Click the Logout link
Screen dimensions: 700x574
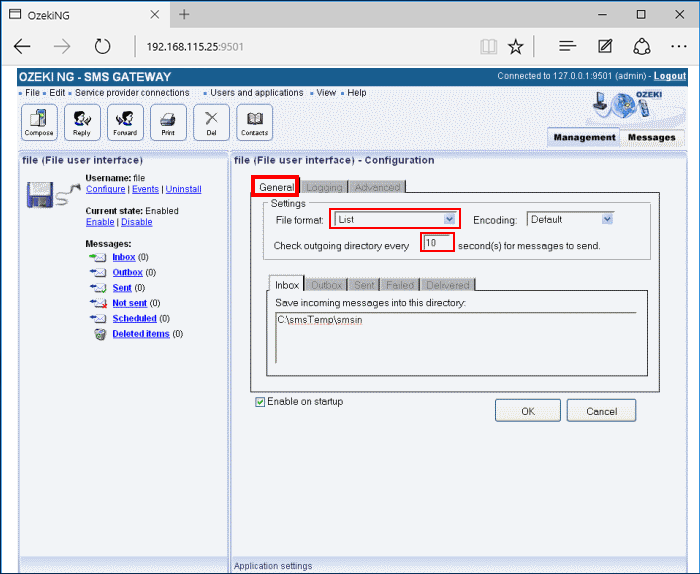click(x=670, y=76)
